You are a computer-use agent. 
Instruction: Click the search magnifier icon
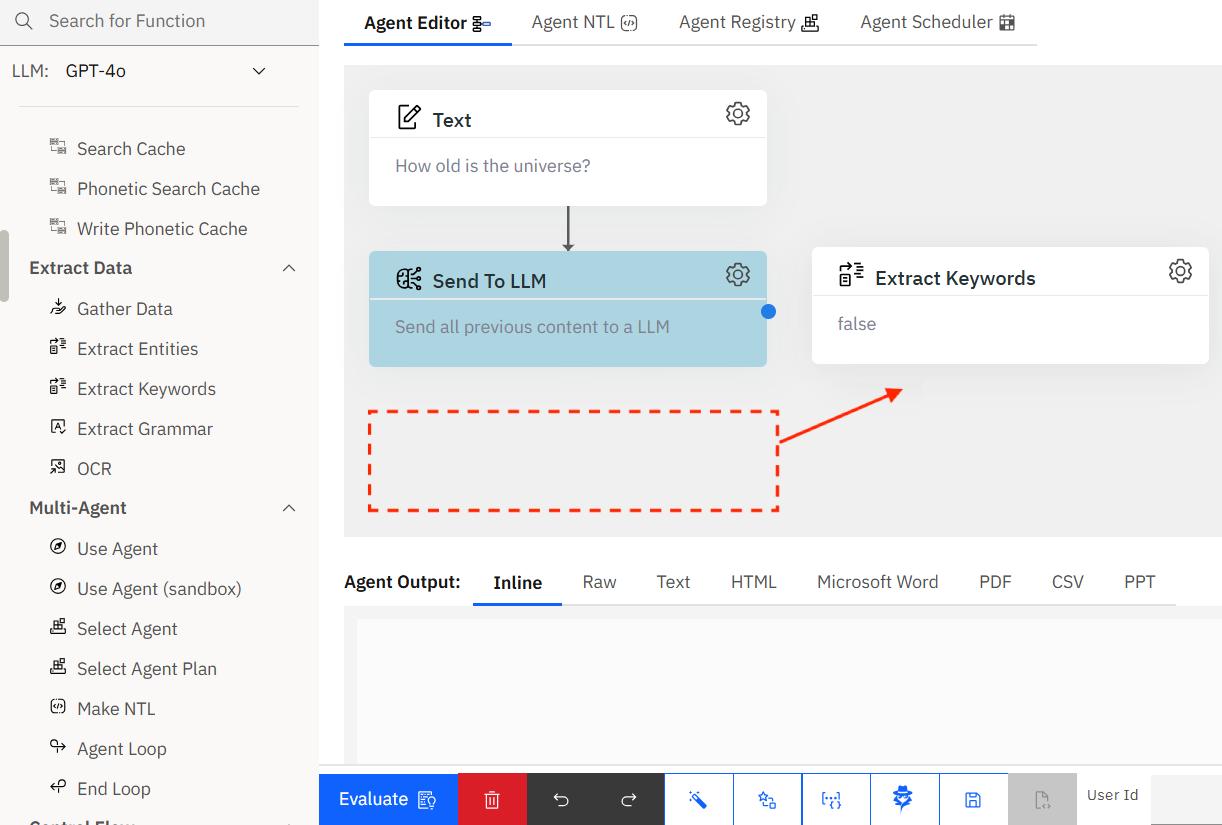coord(24,21)
